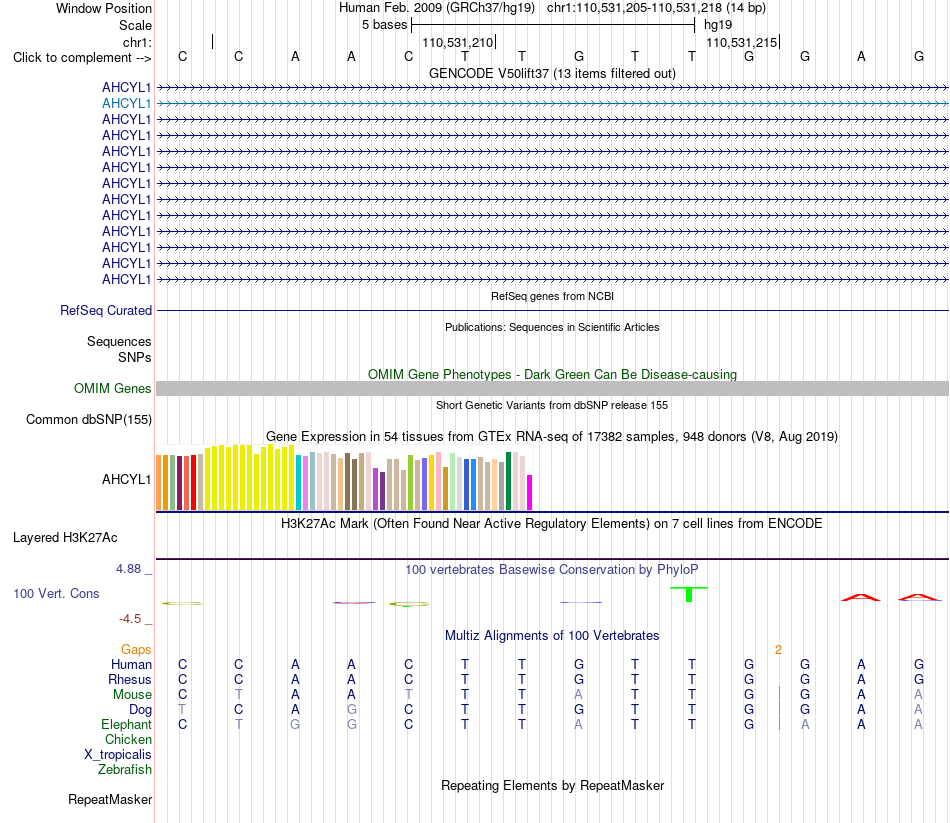Click the dark green bar in the GTEx chart
The width and height of the screenshot is (950, 823).
508,481
